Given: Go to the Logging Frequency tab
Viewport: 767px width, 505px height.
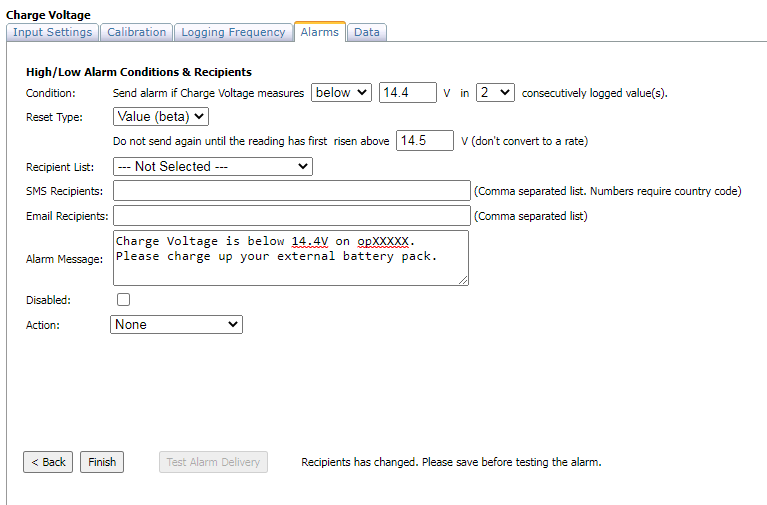Looking at the screenshot, I should (233, 32).
